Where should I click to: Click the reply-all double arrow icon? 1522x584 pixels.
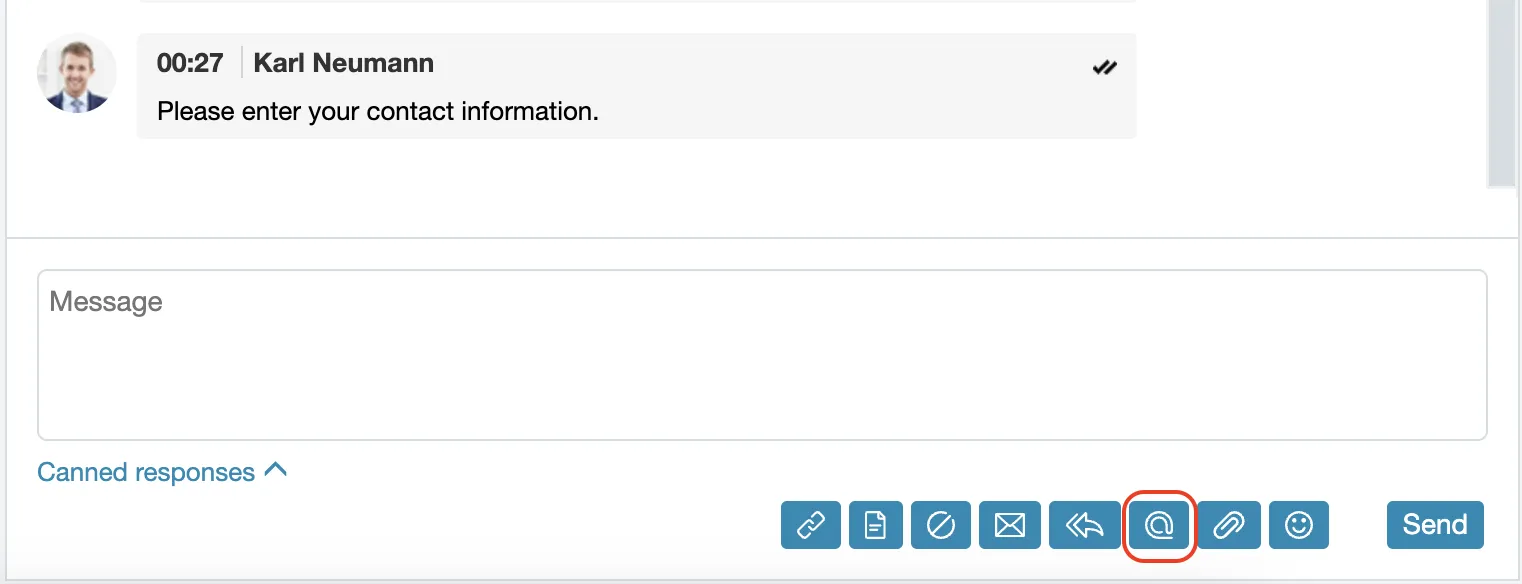click(1083, 525)
